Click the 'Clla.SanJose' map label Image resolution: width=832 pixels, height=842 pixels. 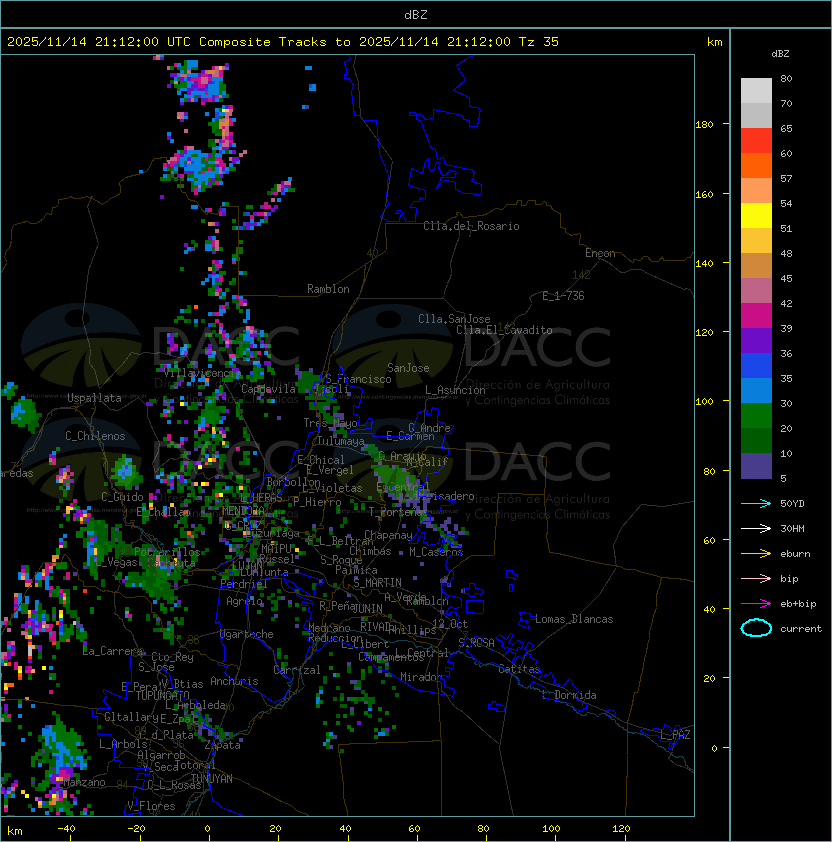point(454,319)
